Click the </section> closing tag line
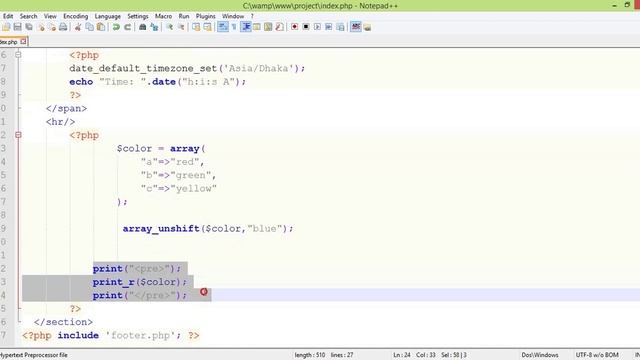The height and width of the screenshot is (360, 640). [63, 322]
